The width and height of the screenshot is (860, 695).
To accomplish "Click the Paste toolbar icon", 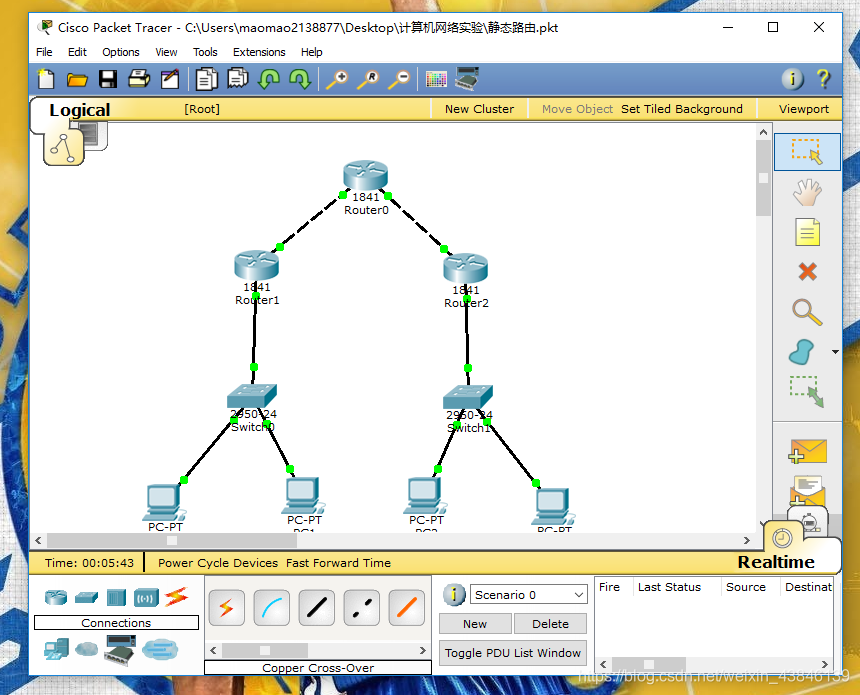I will click(x=238, y=78).
